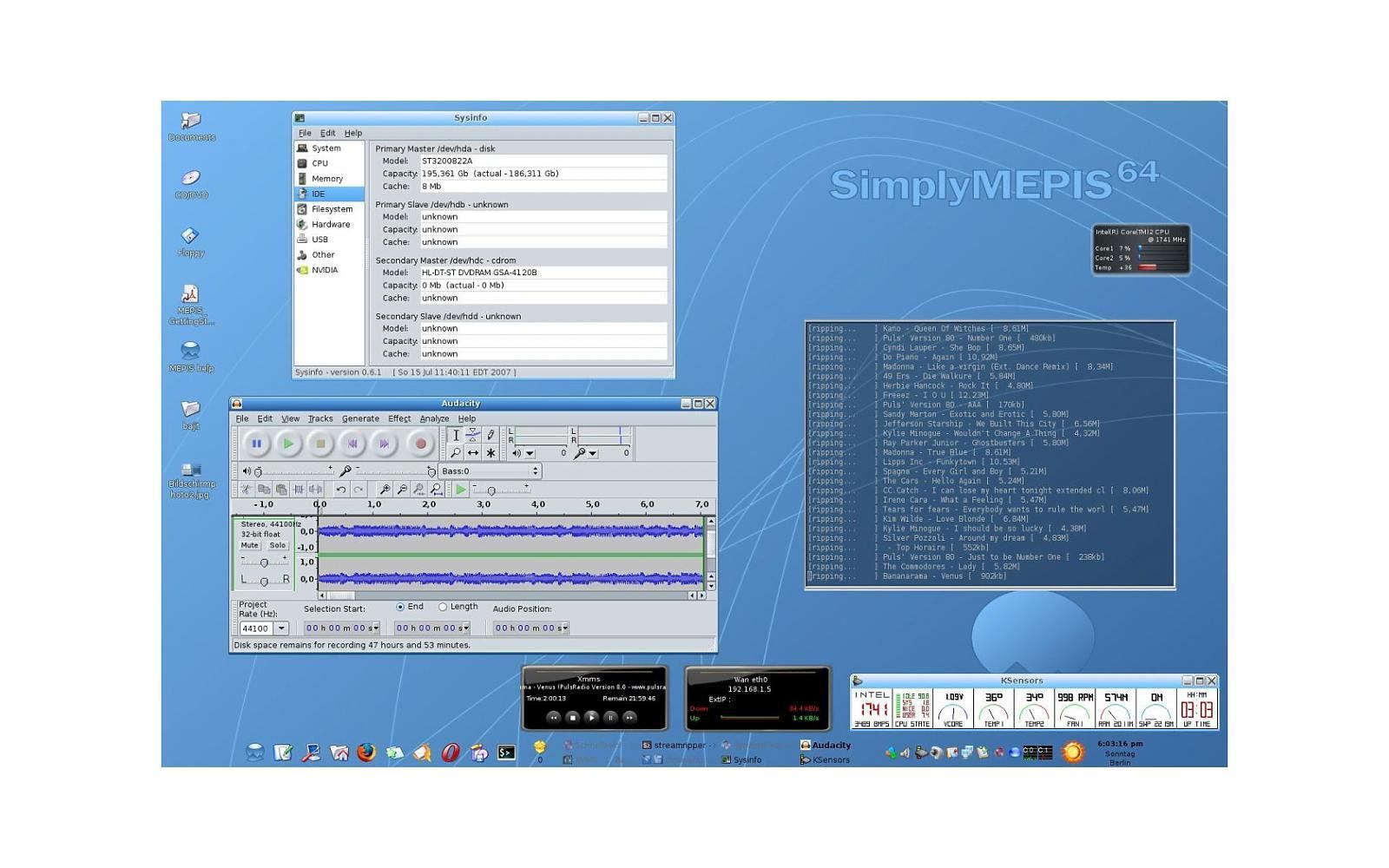
Task: Click the Silence selection icon
Action: (x=315, y=490)
